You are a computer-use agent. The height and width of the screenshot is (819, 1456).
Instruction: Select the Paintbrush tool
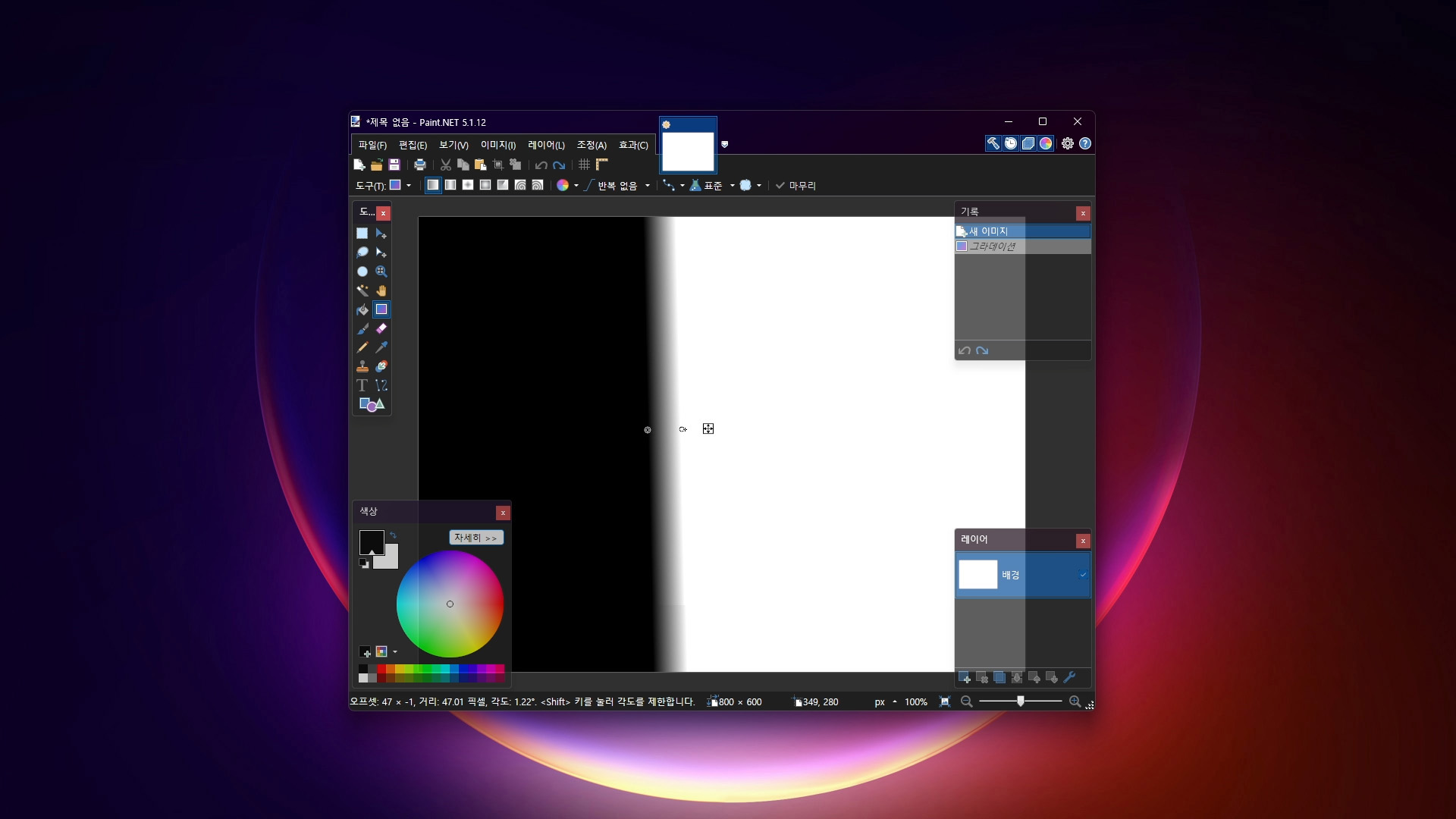click(362, 328)
